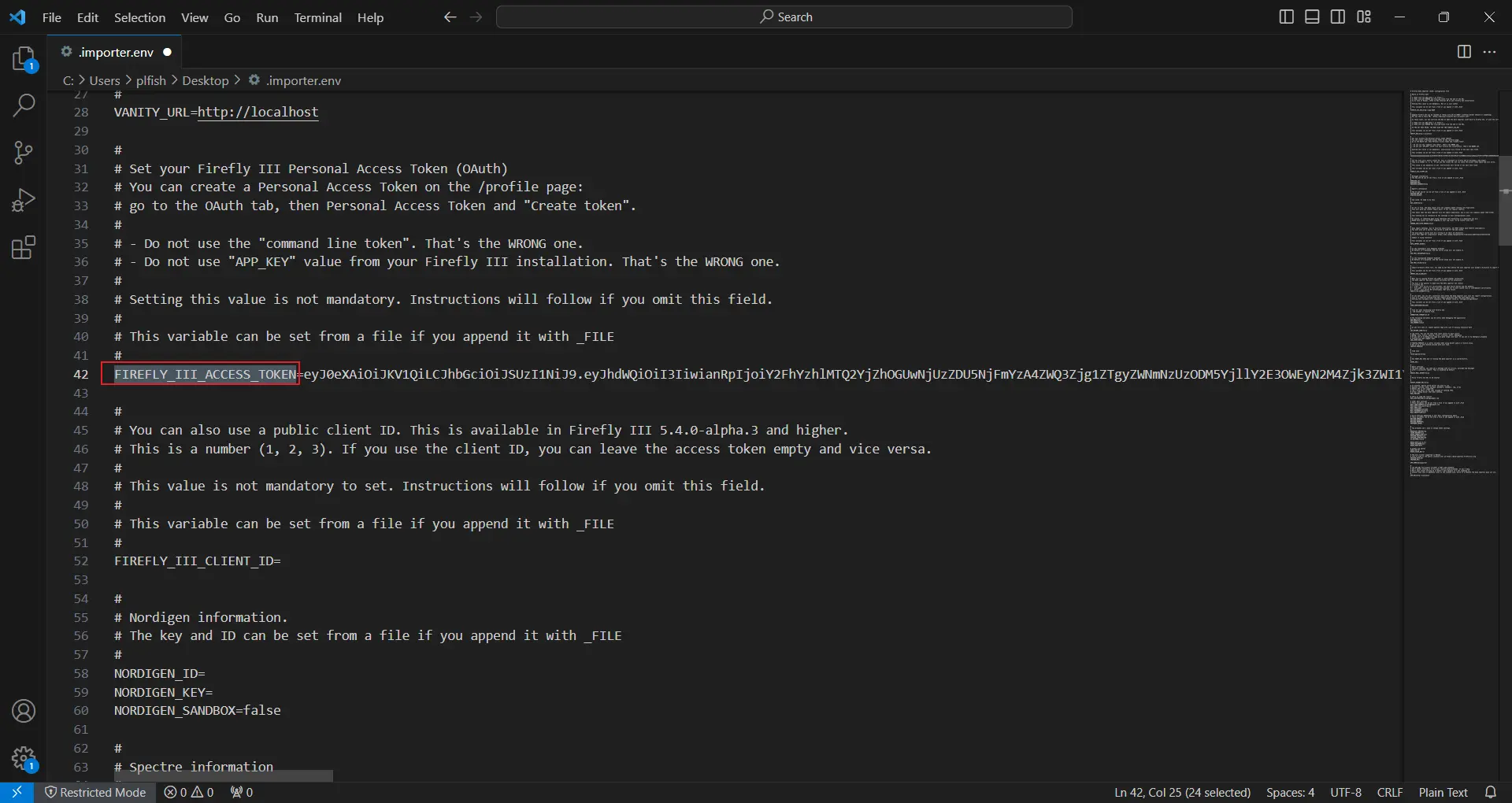
Task: Click the Ln 42, Col 25 cursor position
Action: pyautogui.click(x=1182, y=792)
